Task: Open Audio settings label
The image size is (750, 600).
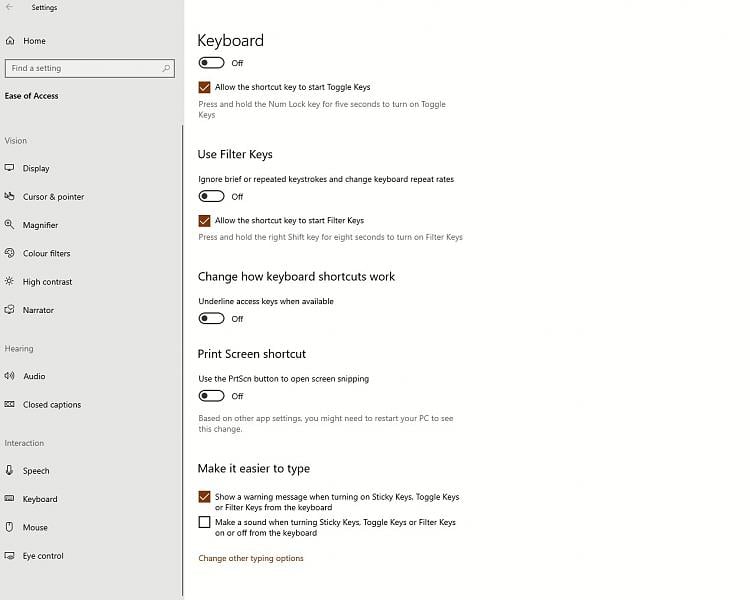Action: (x=34, y=376)
